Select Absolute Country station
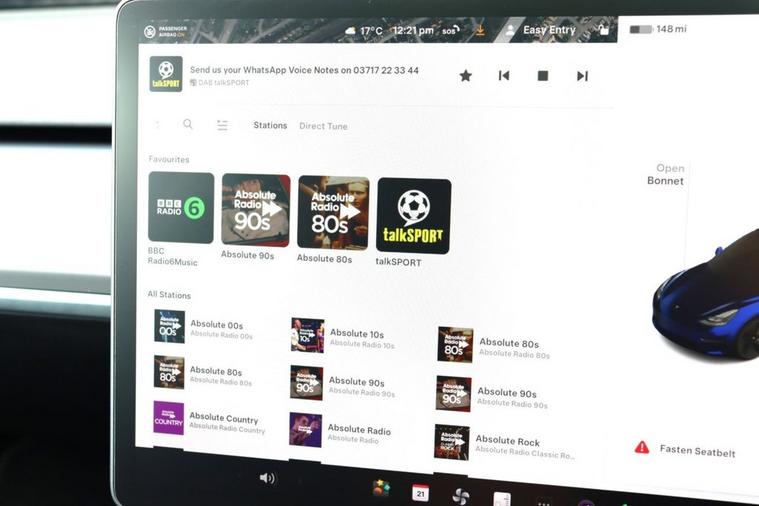 (x=210, y=419)
